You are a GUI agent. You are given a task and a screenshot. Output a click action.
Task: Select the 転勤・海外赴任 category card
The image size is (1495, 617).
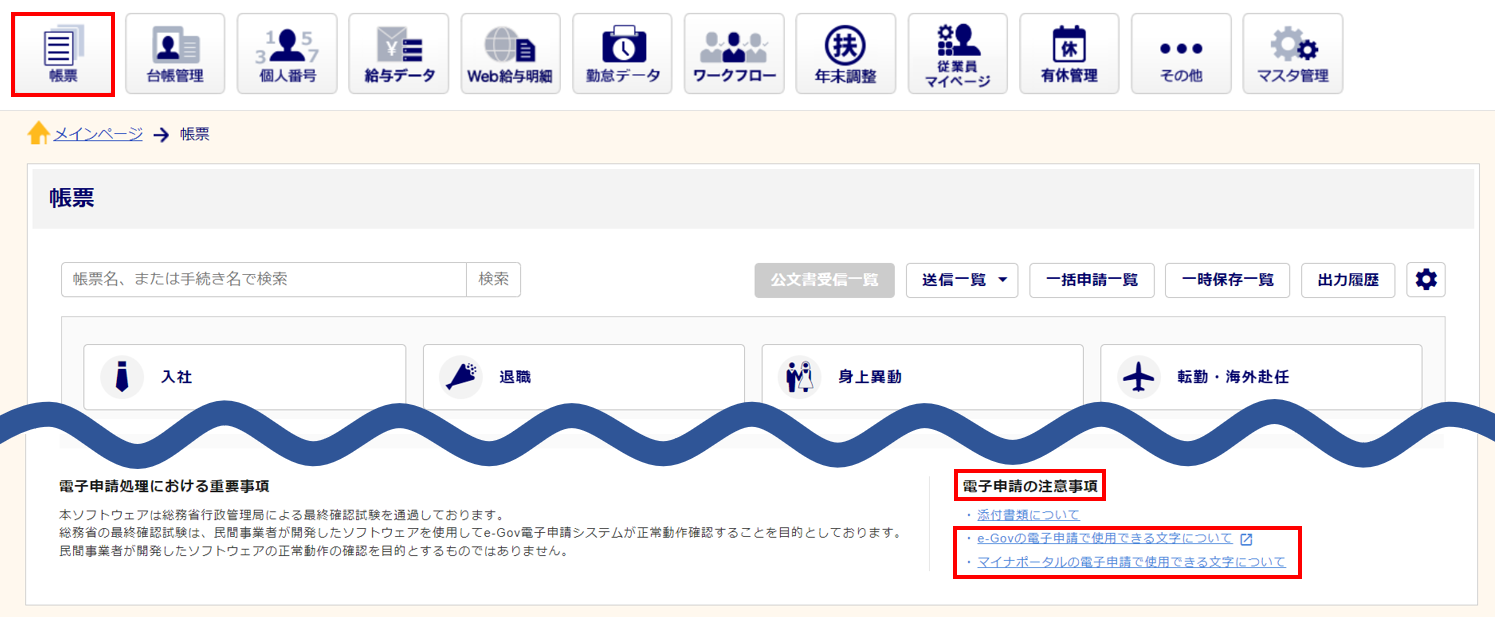(x=1261, y=377)
